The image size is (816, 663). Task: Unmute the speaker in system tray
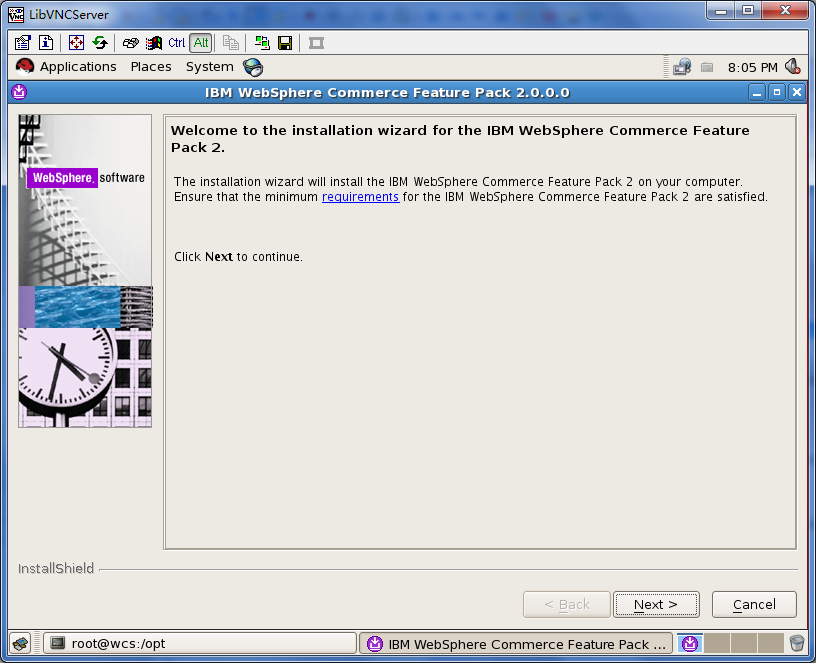792,67
